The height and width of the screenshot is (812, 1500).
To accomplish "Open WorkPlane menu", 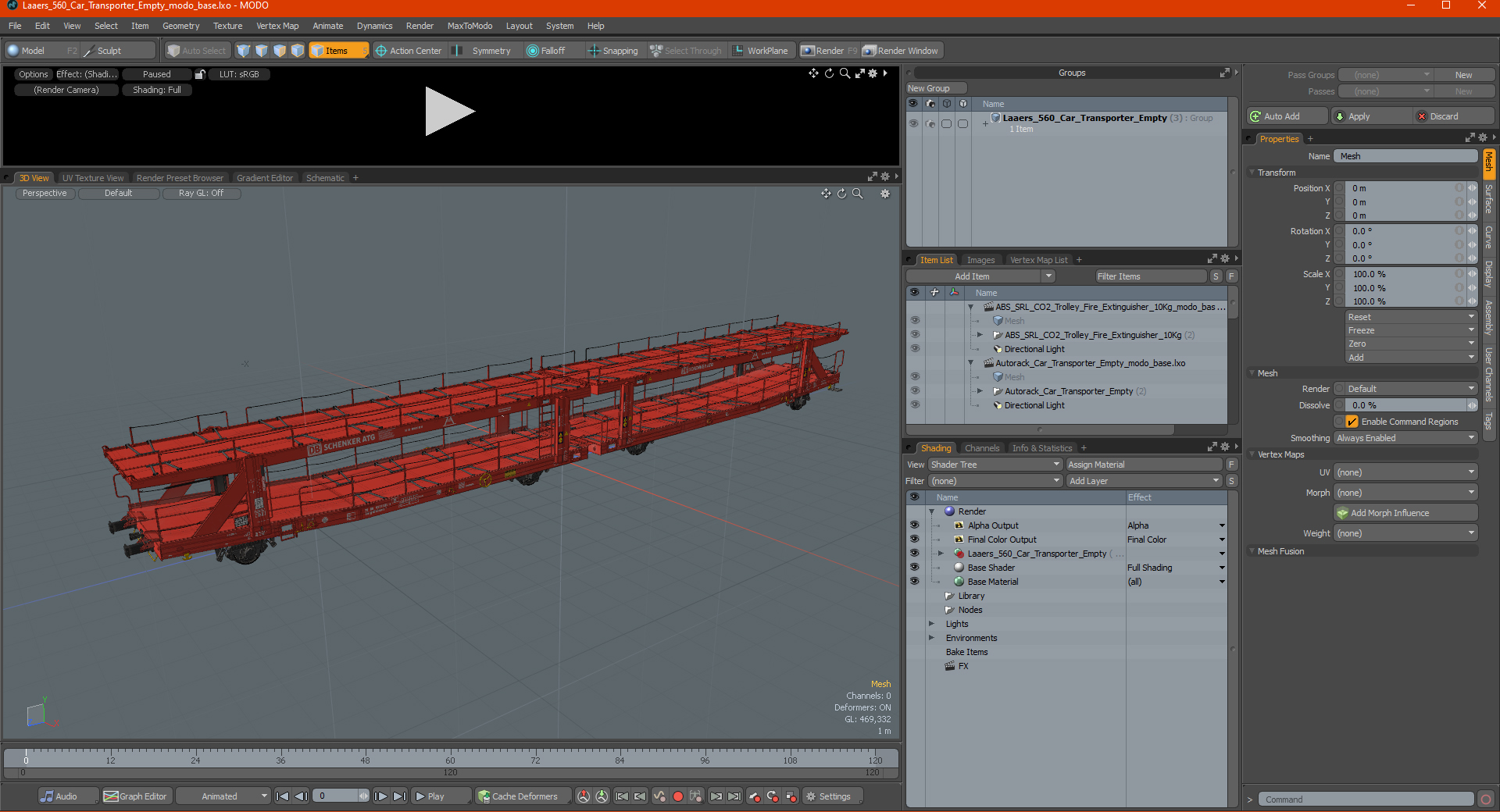I will (760, 51).
